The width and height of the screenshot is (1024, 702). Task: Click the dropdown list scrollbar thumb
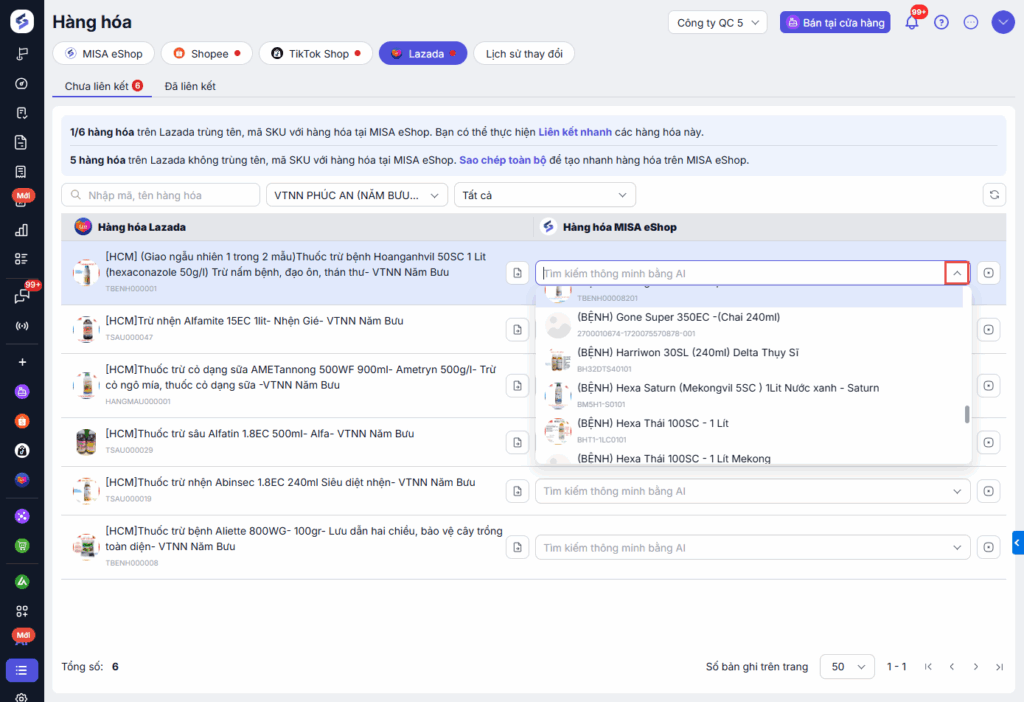click(967, 414)
